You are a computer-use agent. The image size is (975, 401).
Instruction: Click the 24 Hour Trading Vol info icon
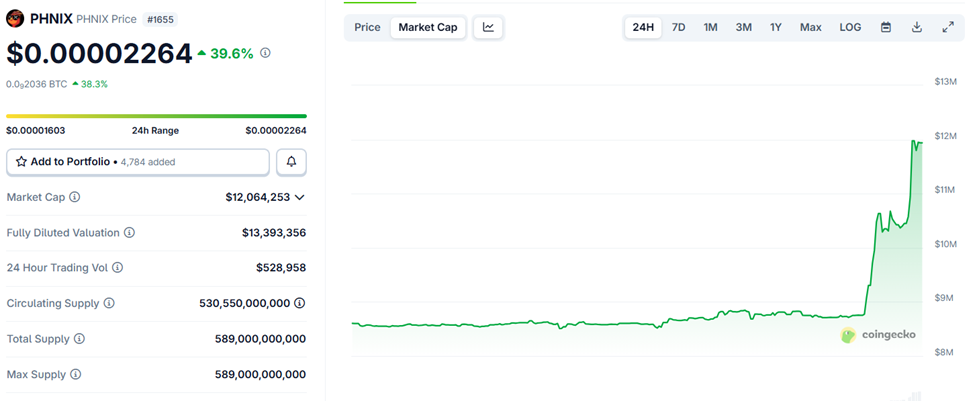pos(118,268)
